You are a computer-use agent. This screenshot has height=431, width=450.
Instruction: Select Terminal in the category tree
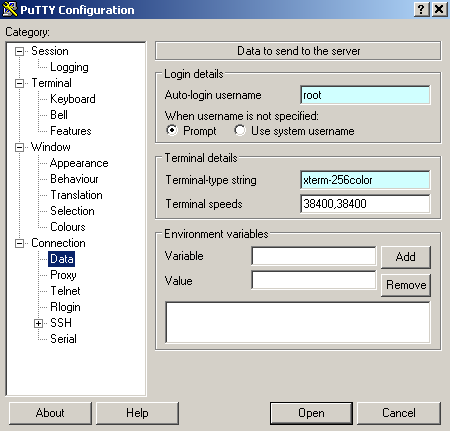coord(51,83)
